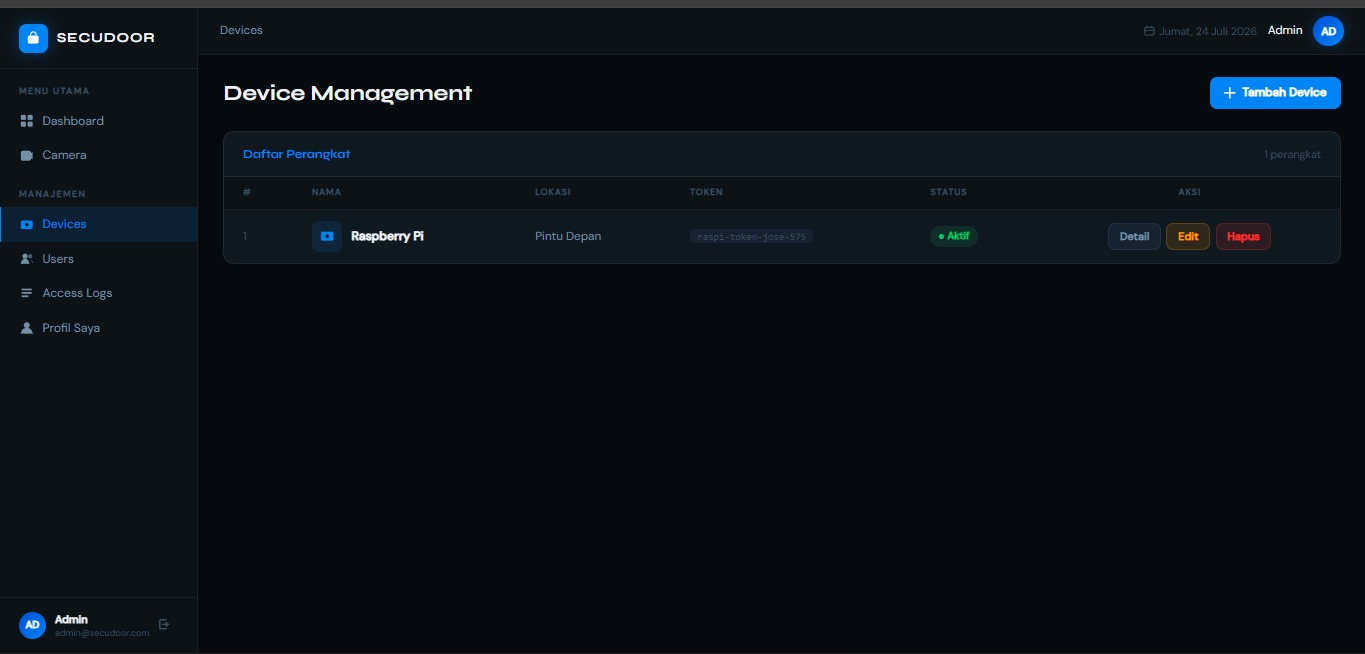Edit the Raspberry Pi device

(1188, 237)
